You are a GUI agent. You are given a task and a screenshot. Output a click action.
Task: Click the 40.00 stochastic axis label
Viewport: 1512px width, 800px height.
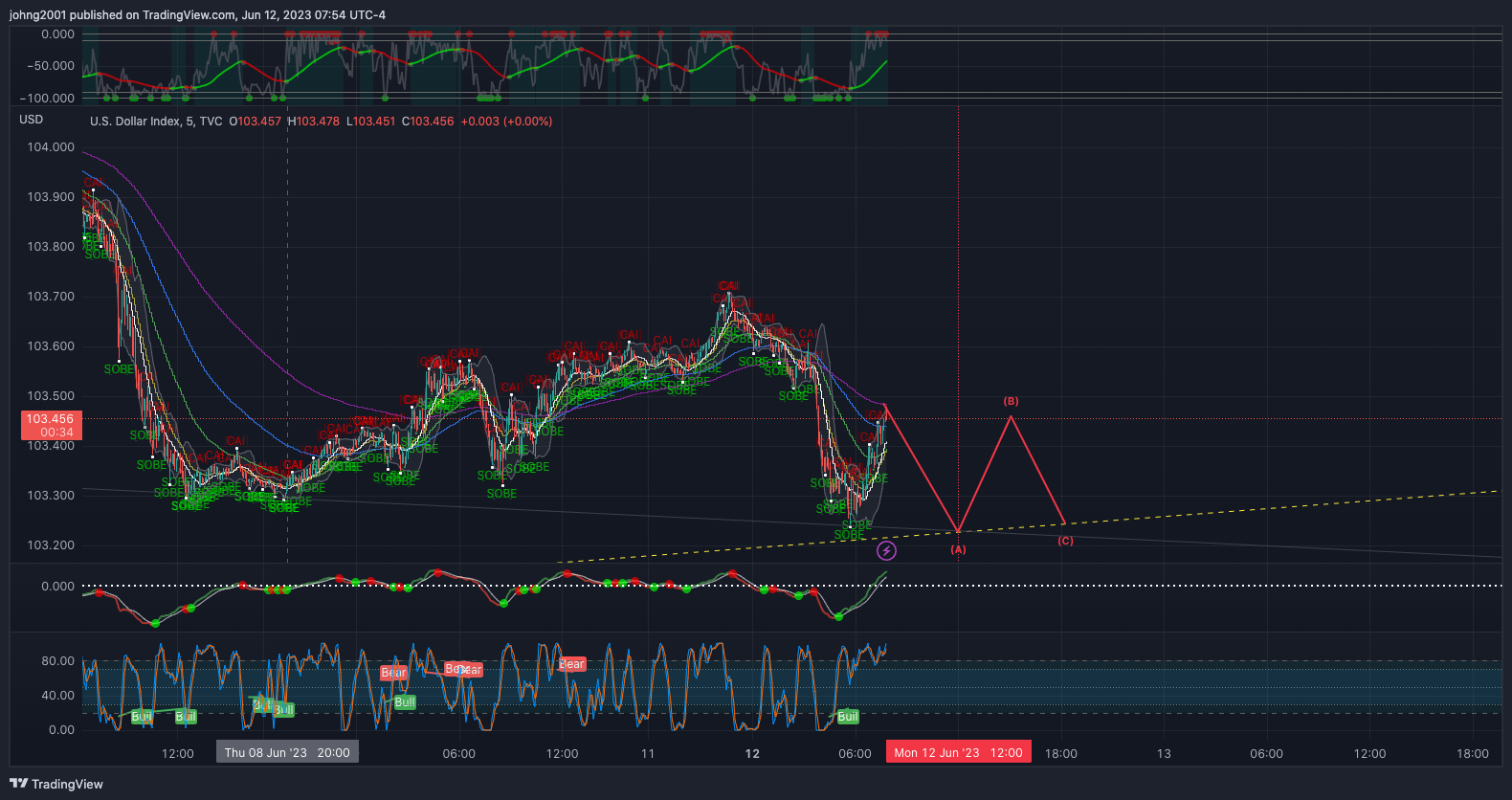pos(57,696)
